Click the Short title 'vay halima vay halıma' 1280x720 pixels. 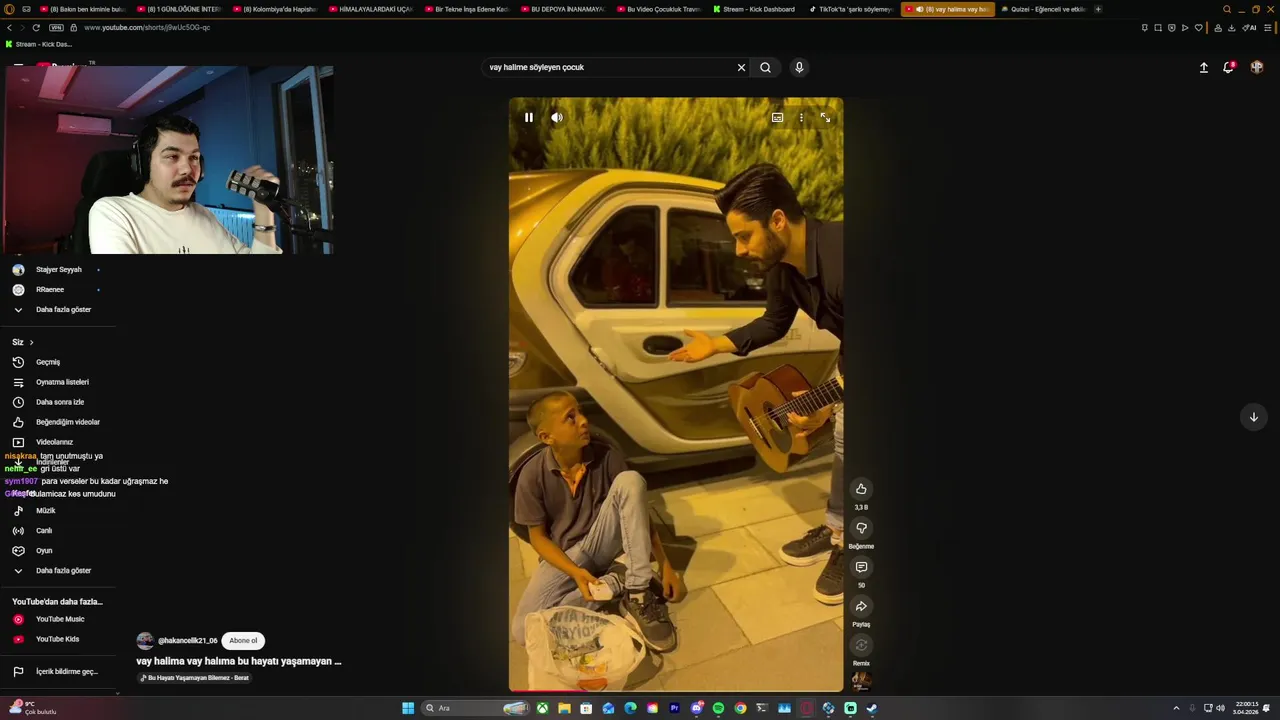(x=239, y=661)
